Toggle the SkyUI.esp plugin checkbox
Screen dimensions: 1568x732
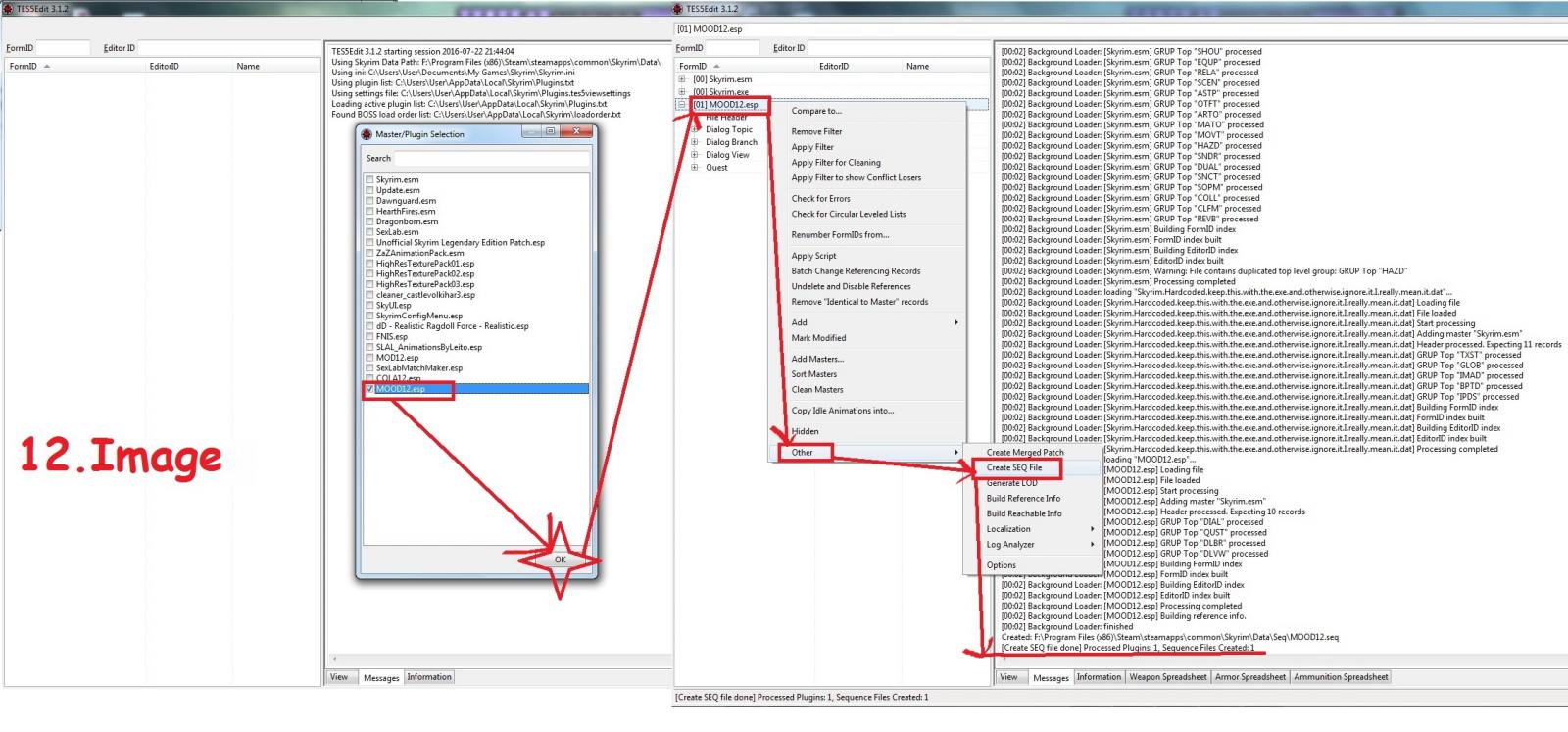pos(369,306)
